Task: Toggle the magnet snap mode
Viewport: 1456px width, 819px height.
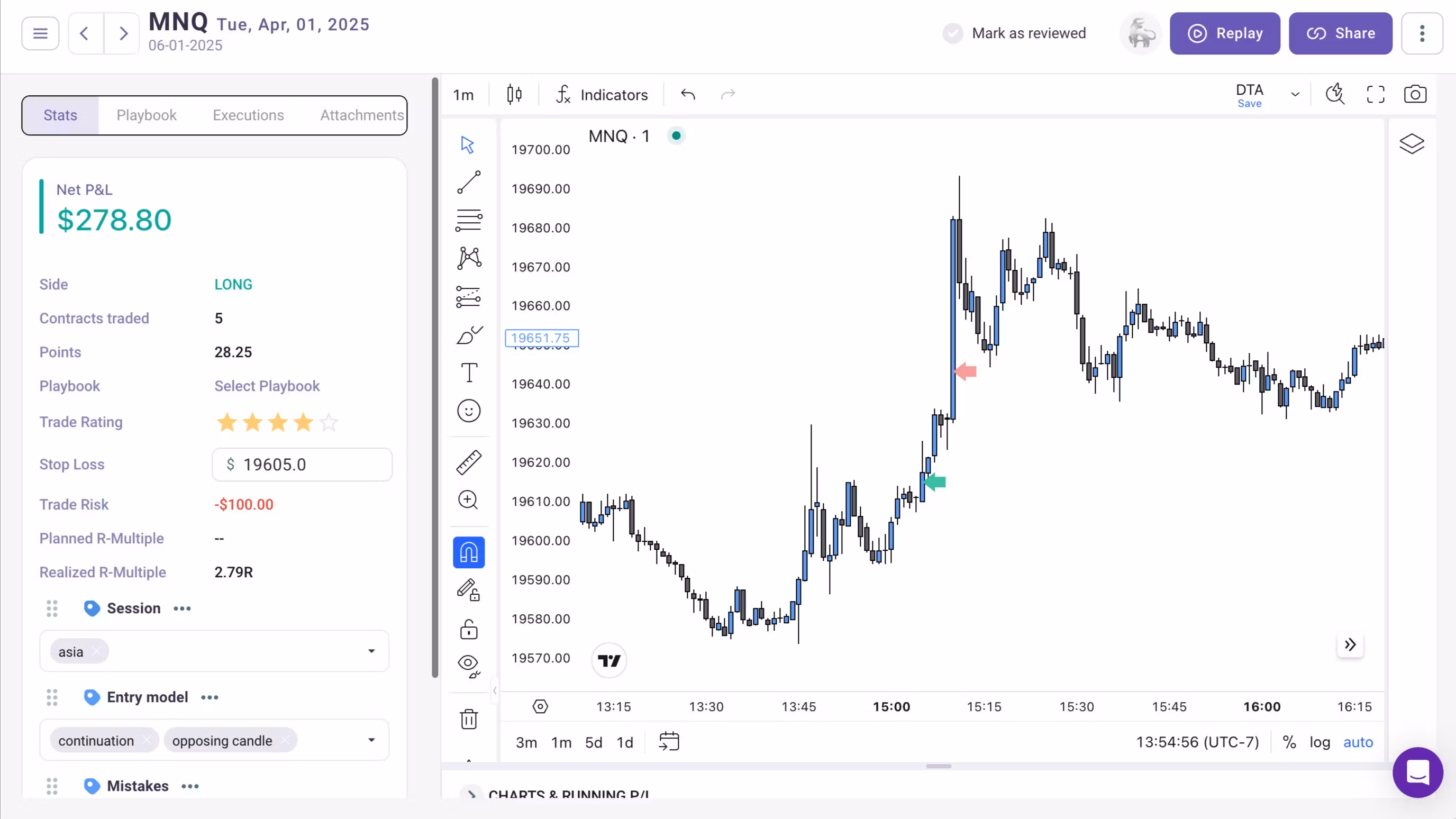Action: [469, 552]
